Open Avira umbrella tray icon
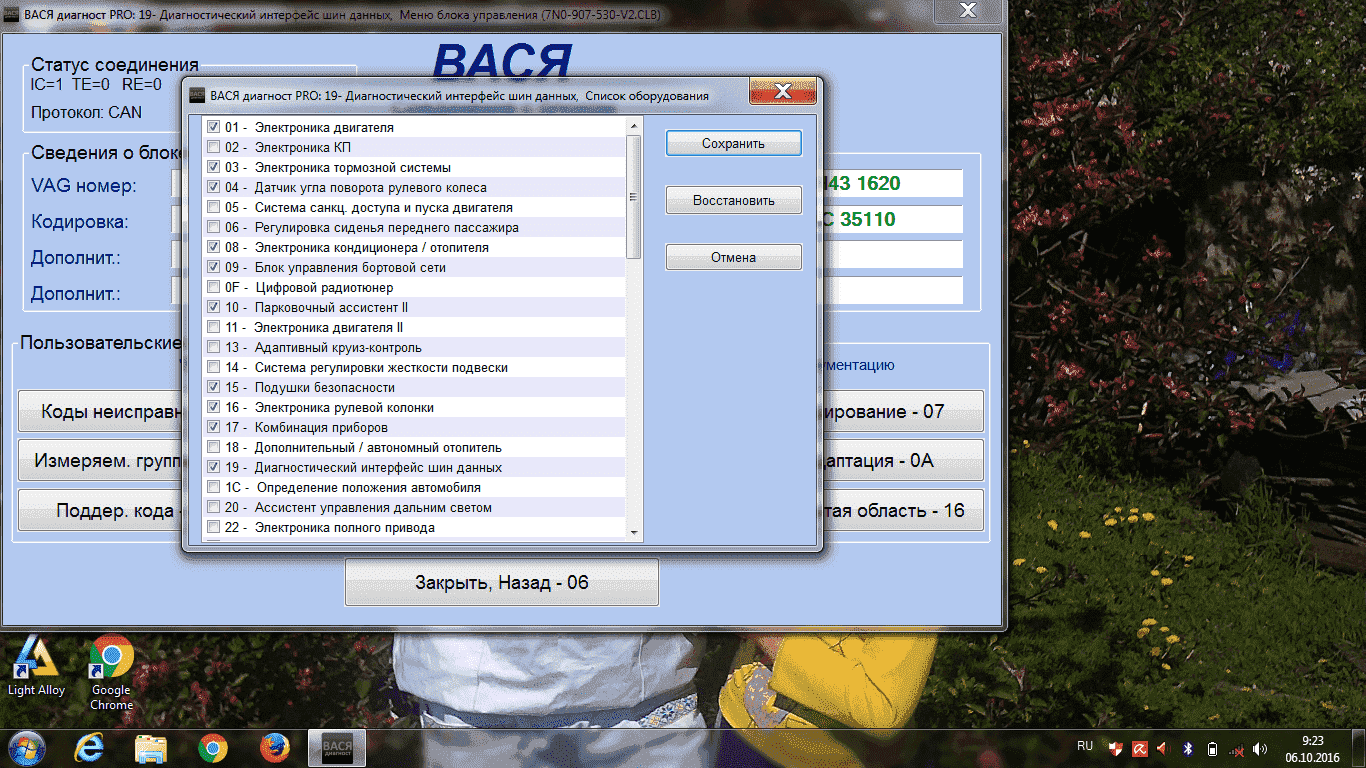 tap(1140, 748)
